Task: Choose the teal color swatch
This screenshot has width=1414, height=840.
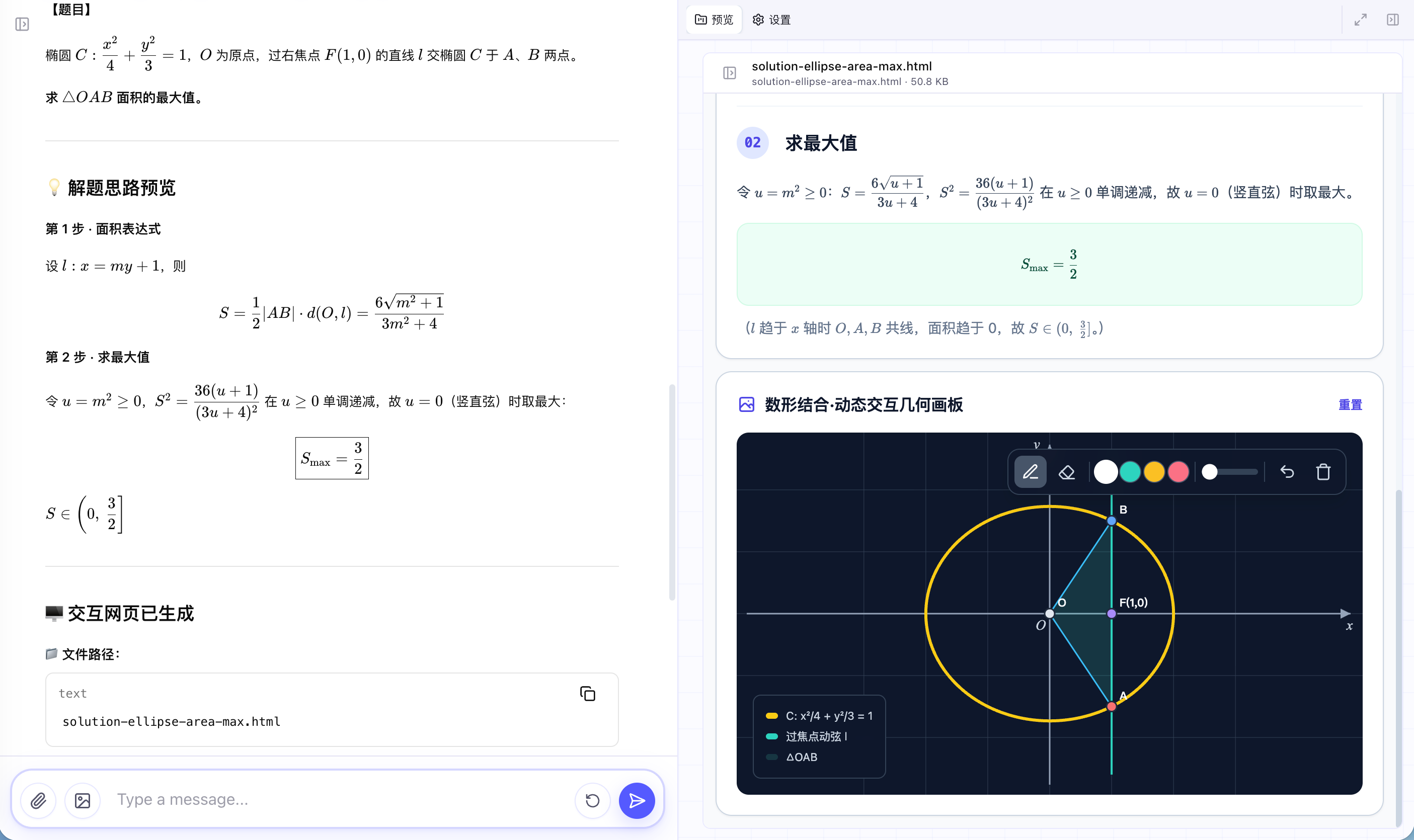Action: (x=1130, y=471)
